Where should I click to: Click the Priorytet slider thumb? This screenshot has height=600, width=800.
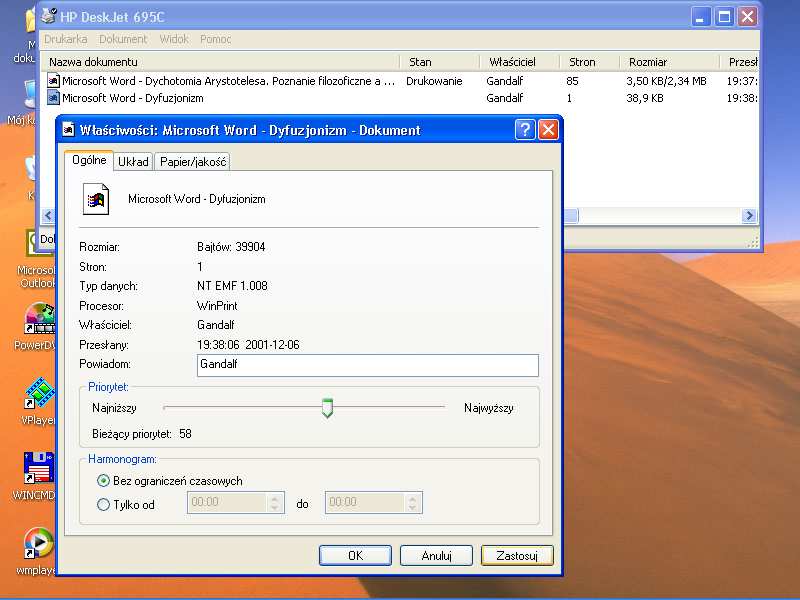[x=328, y=408]
